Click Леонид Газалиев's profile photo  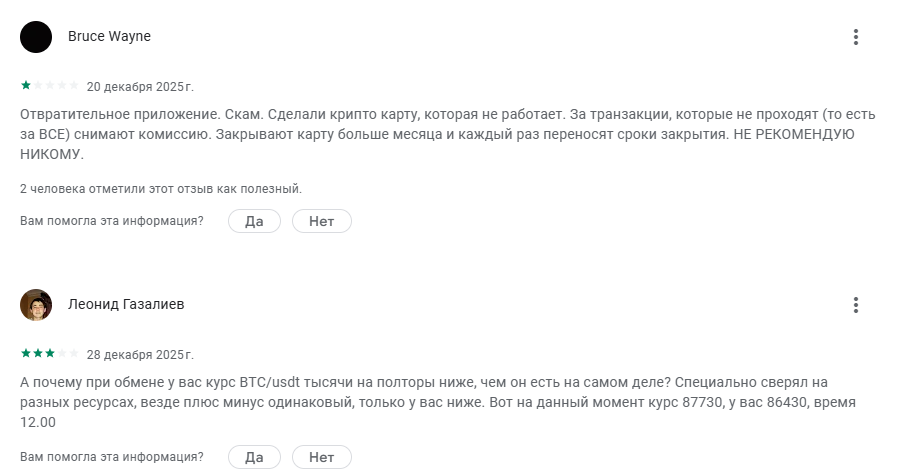tap(36, 305)
